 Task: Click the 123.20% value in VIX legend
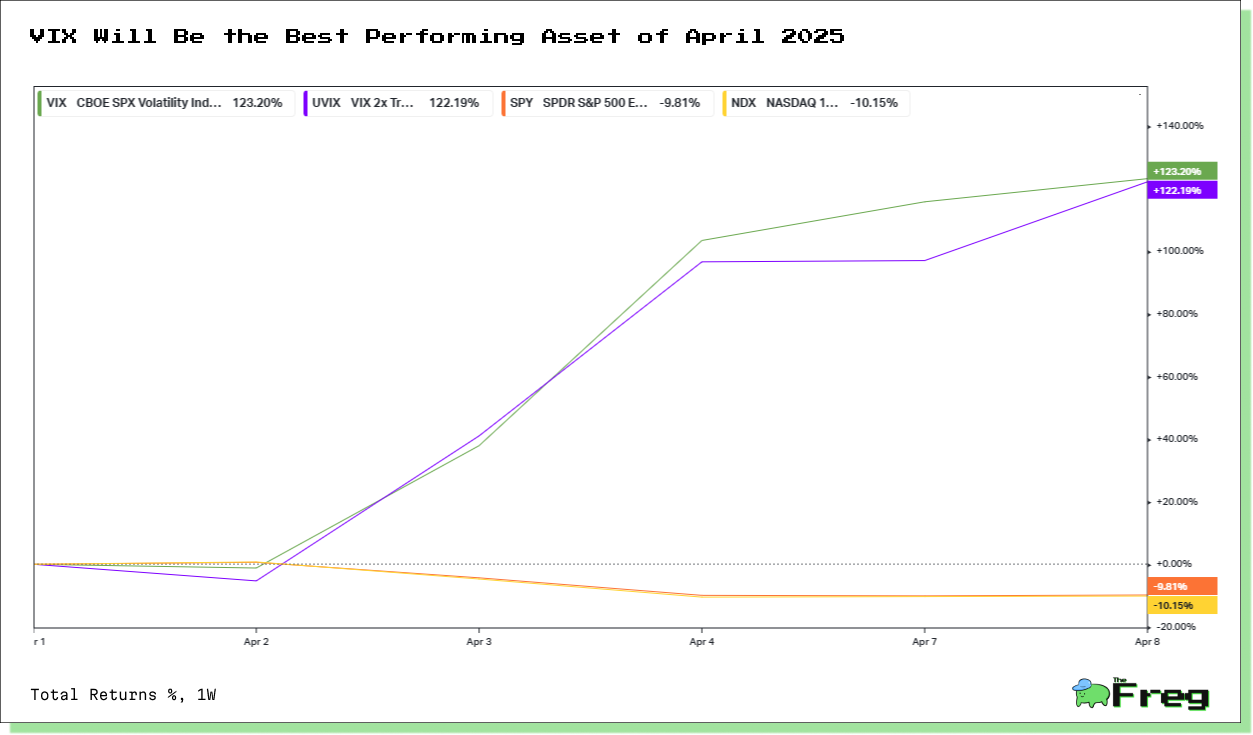coord(257,103)
